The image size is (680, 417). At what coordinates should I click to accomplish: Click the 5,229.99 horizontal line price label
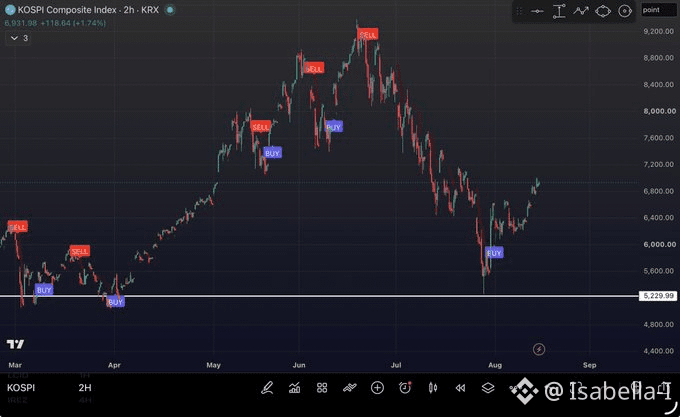pos(658,296)
